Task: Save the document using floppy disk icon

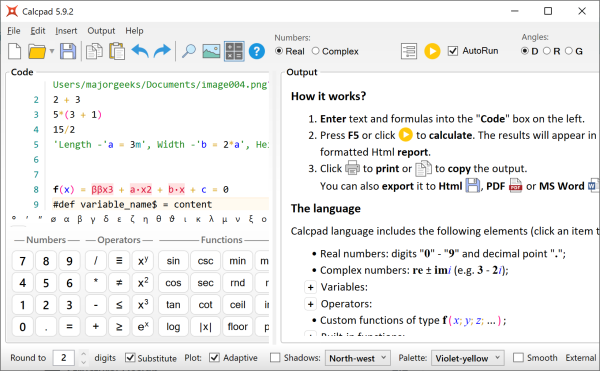Action: 68,51
